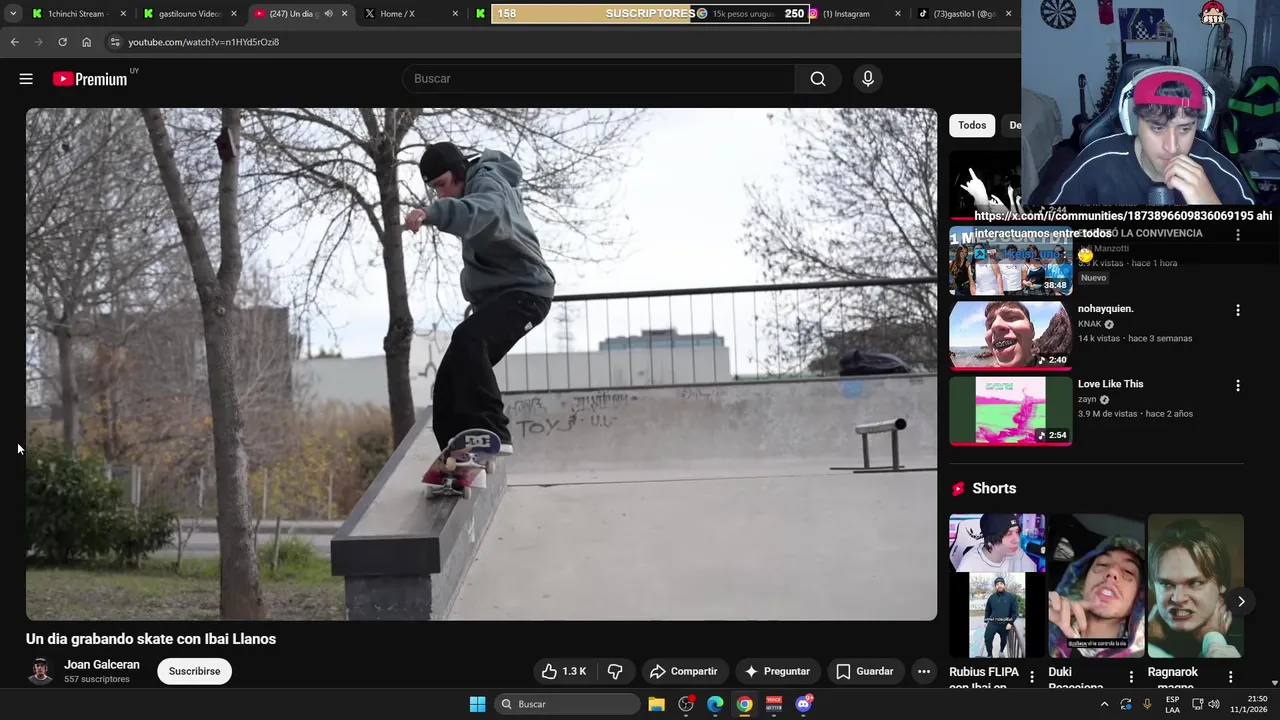1280x720 pixels.
Task: Open browser home page icon
Action: [86, 42]
